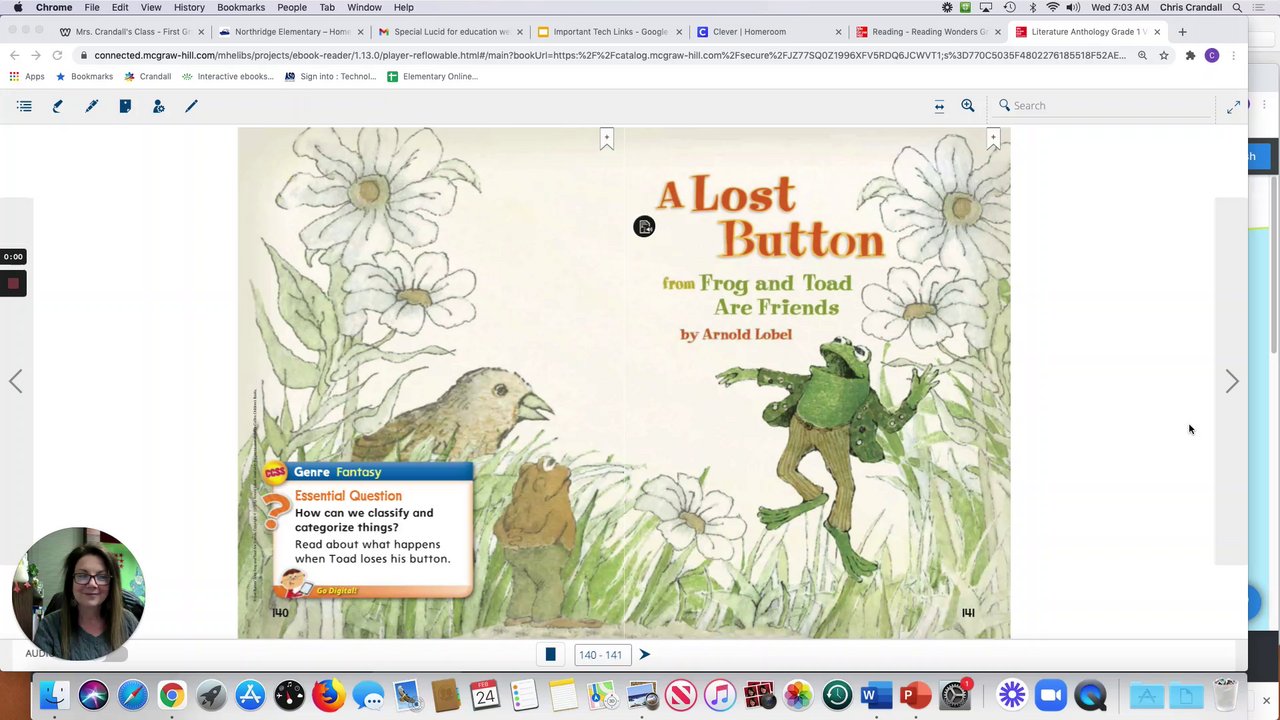Click the audio note icon near the title
Screen dimensions: 1280x720
pyautogui.click(x=644, y=227)
